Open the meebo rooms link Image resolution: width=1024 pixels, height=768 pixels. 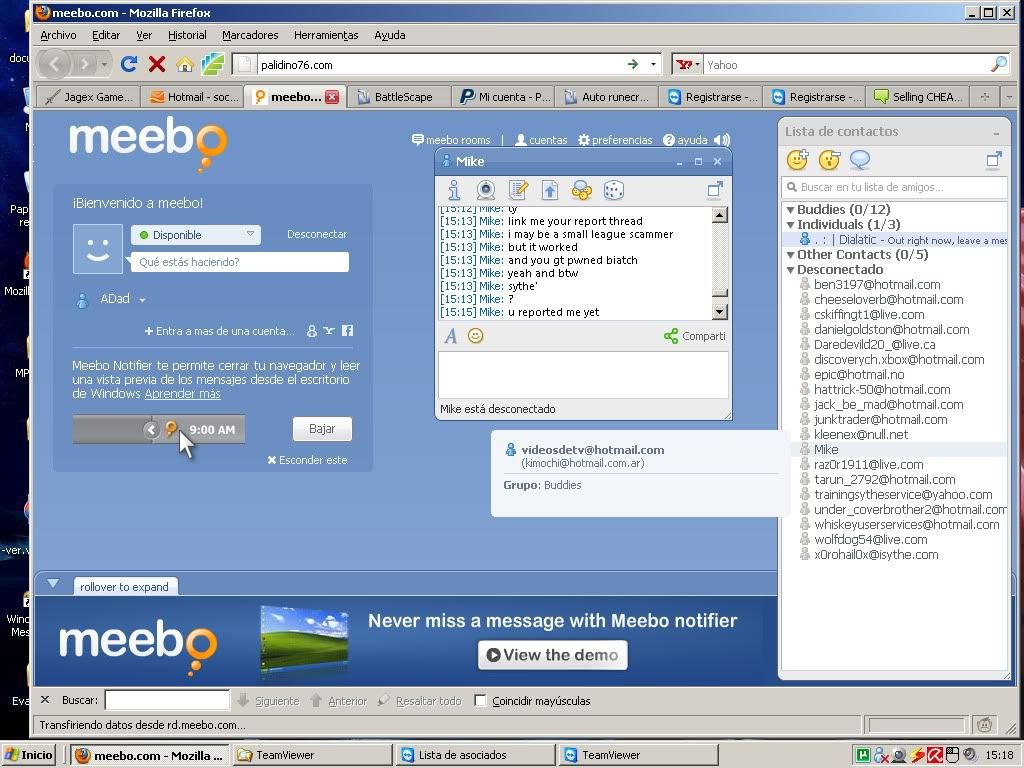tap(451, 140)
